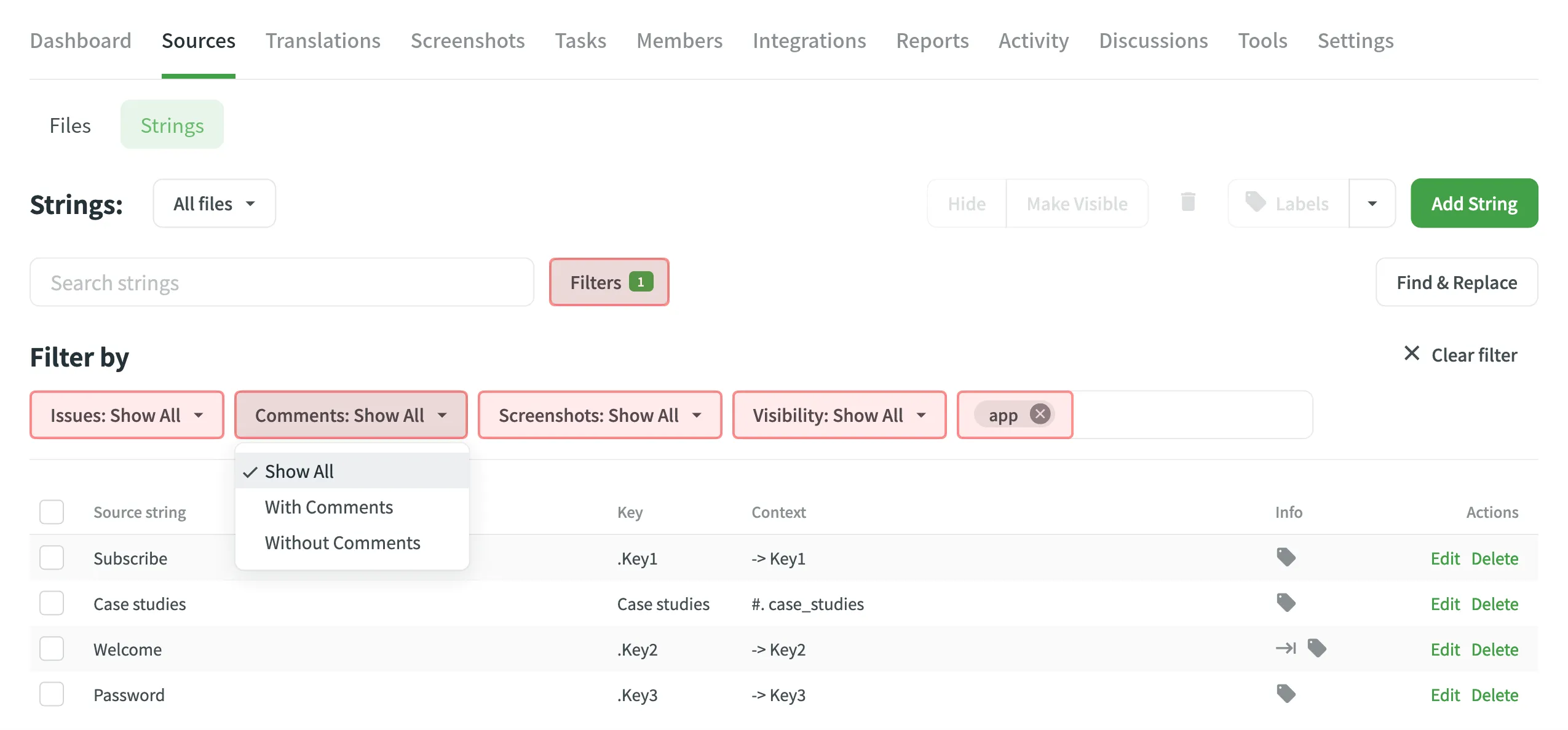Image resolution: width=1568 pixels, height=730 pixels.
Task: Click the label tag icon for Case studies row
Action: (x=1285, y=603)
